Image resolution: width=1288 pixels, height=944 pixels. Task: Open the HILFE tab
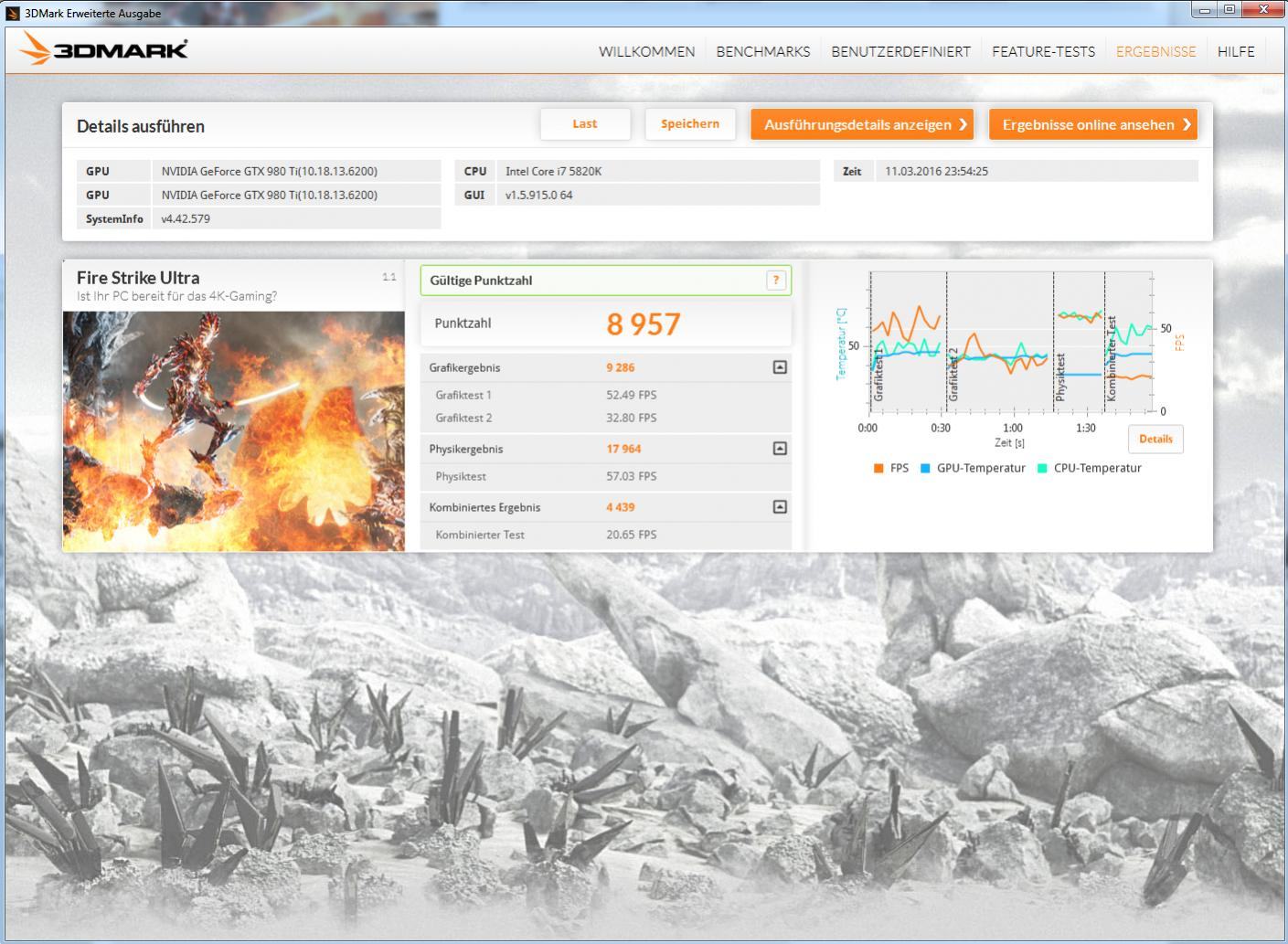click(x=1236, y=51)
